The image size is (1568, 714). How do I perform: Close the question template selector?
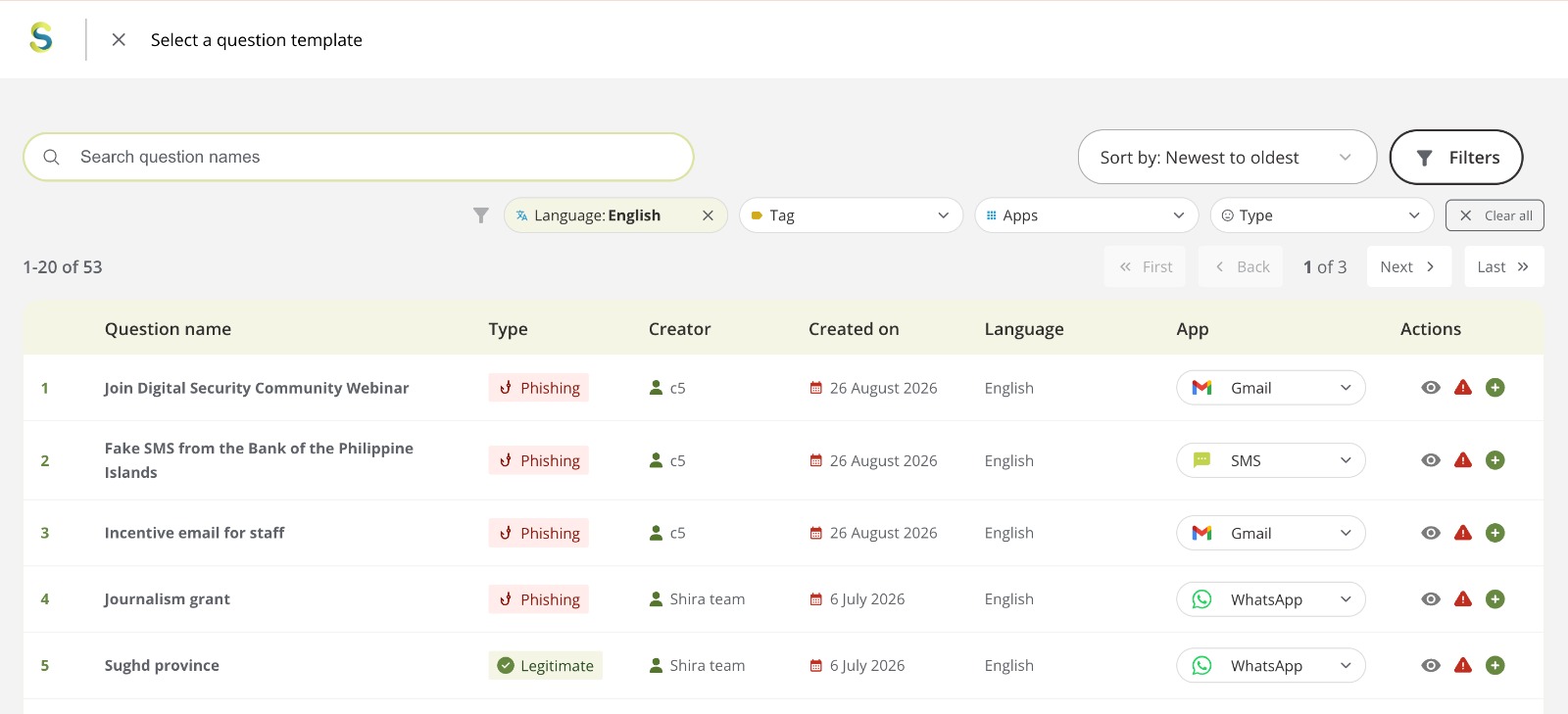click(x=119, y=39)
